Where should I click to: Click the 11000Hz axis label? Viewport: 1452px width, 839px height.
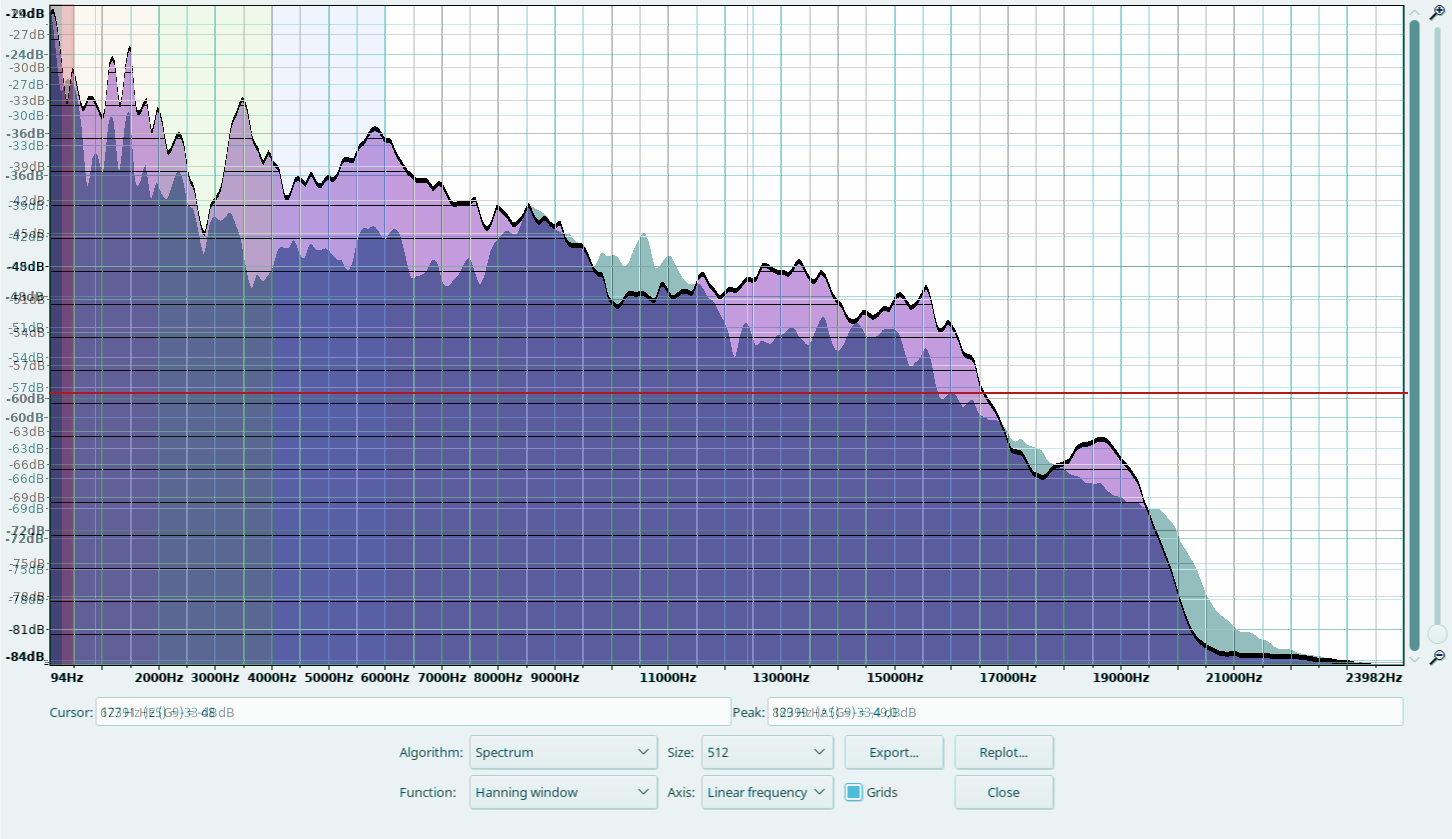pyautogui.click(x=668, y=677)
